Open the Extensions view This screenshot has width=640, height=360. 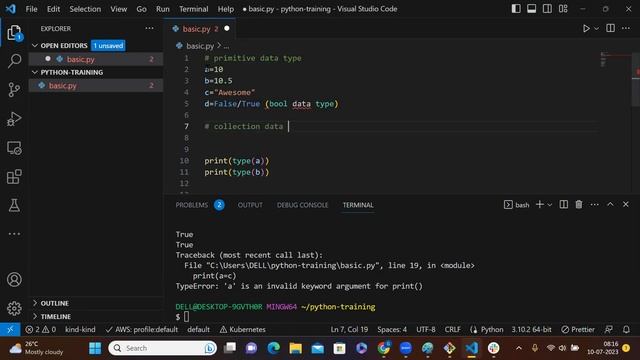[x=14, y=177]
